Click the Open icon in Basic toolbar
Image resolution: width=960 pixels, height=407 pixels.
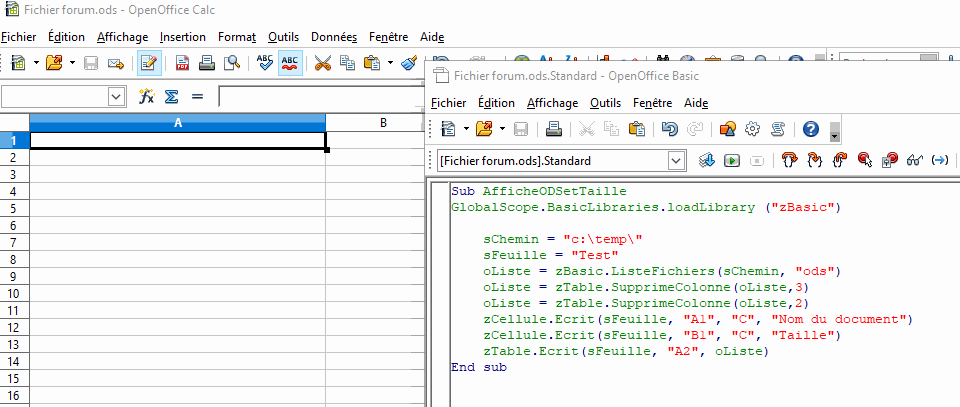pos(485,129)
